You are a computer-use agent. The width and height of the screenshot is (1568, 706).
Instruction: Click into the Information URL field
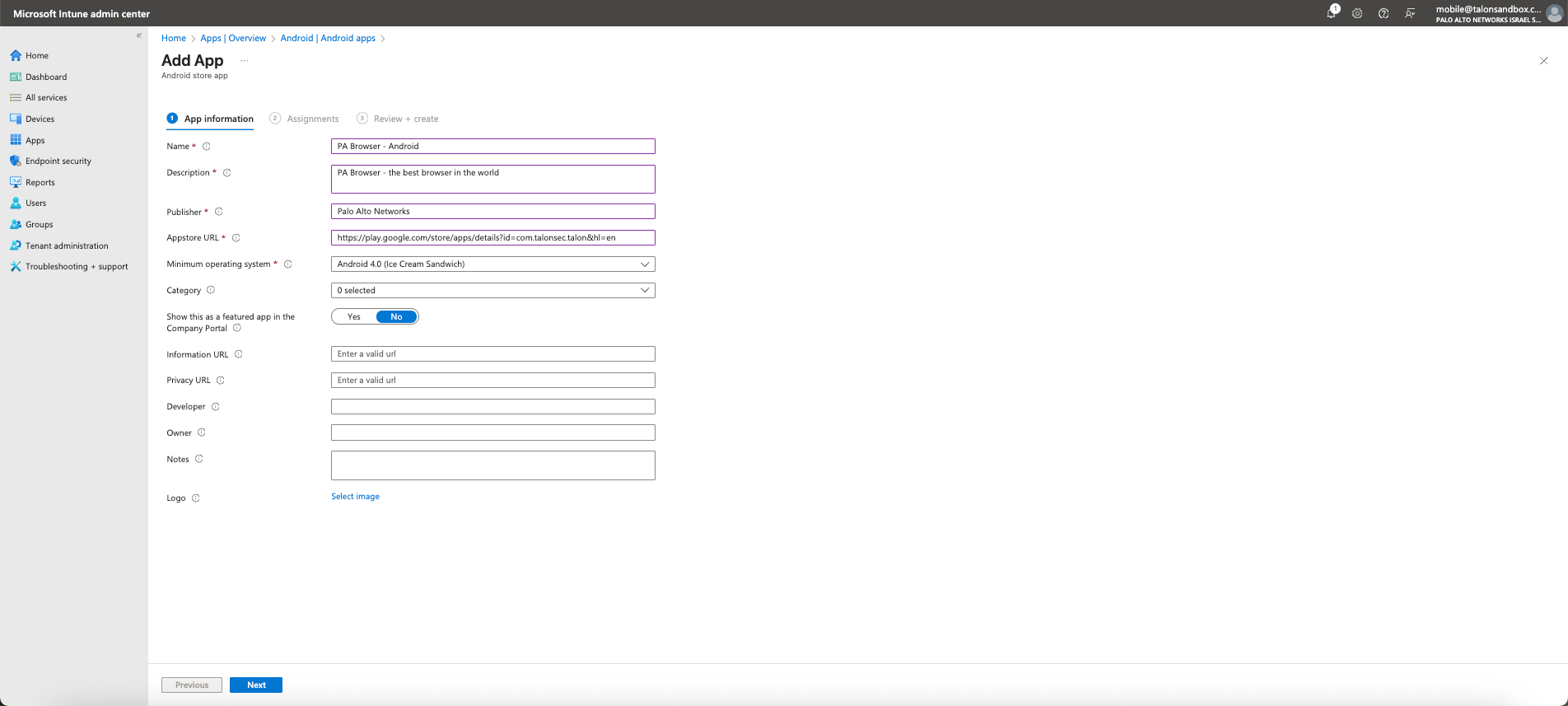[x=493, y=354]
